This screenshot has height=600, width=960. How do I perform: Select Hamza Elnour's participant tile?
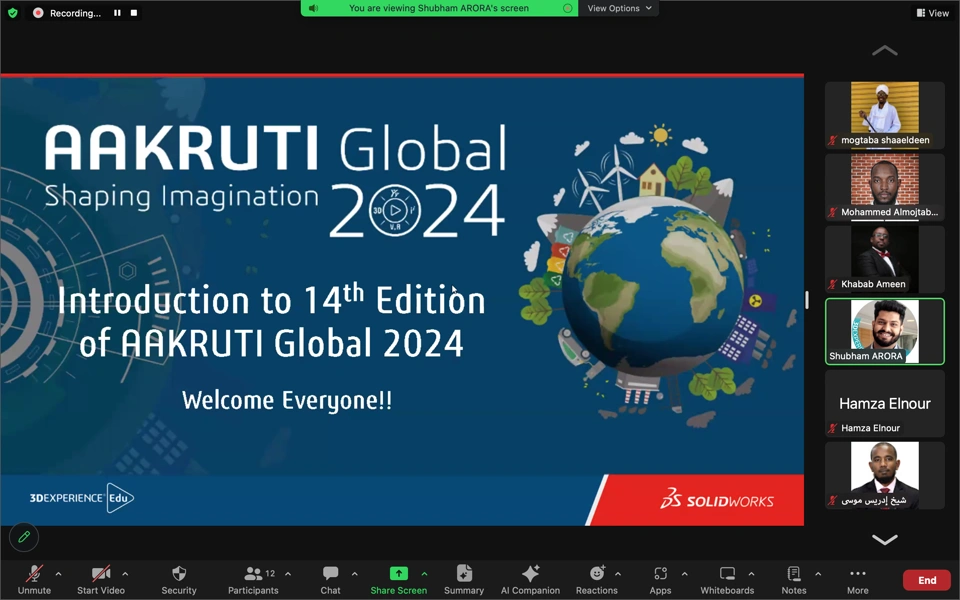point(885,403)
